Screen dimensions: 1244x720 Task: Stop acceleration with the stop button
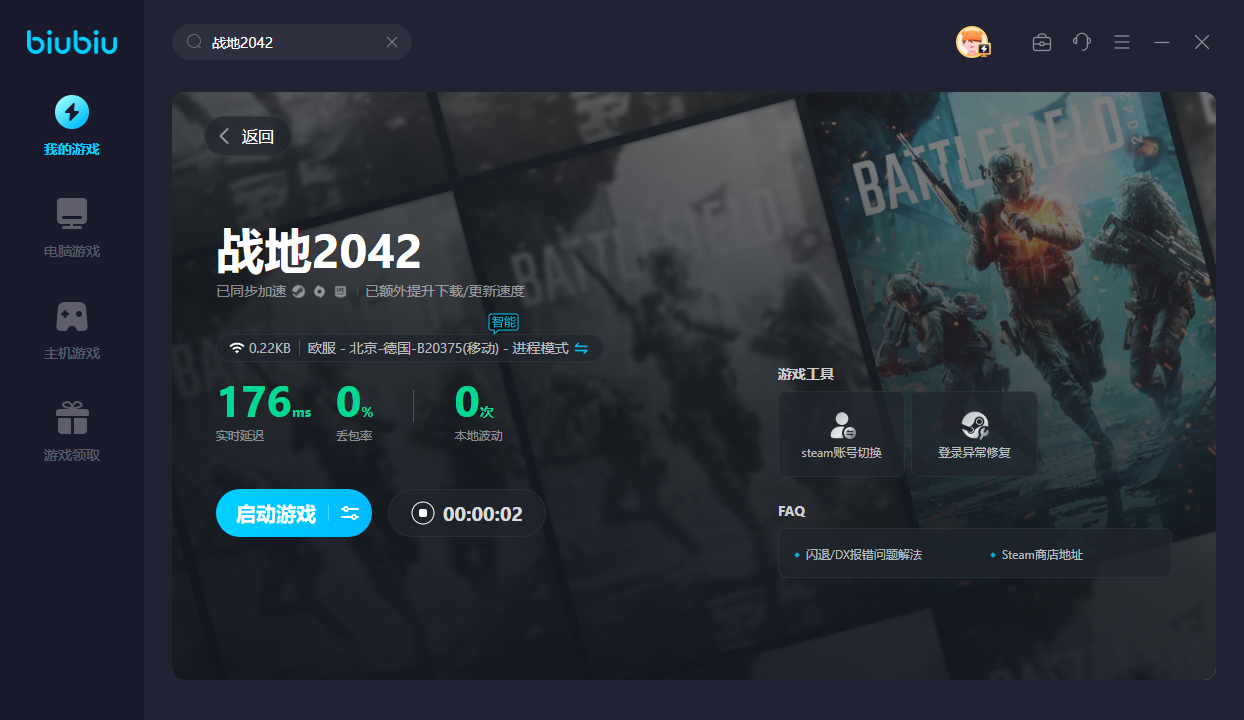[423, 513]
